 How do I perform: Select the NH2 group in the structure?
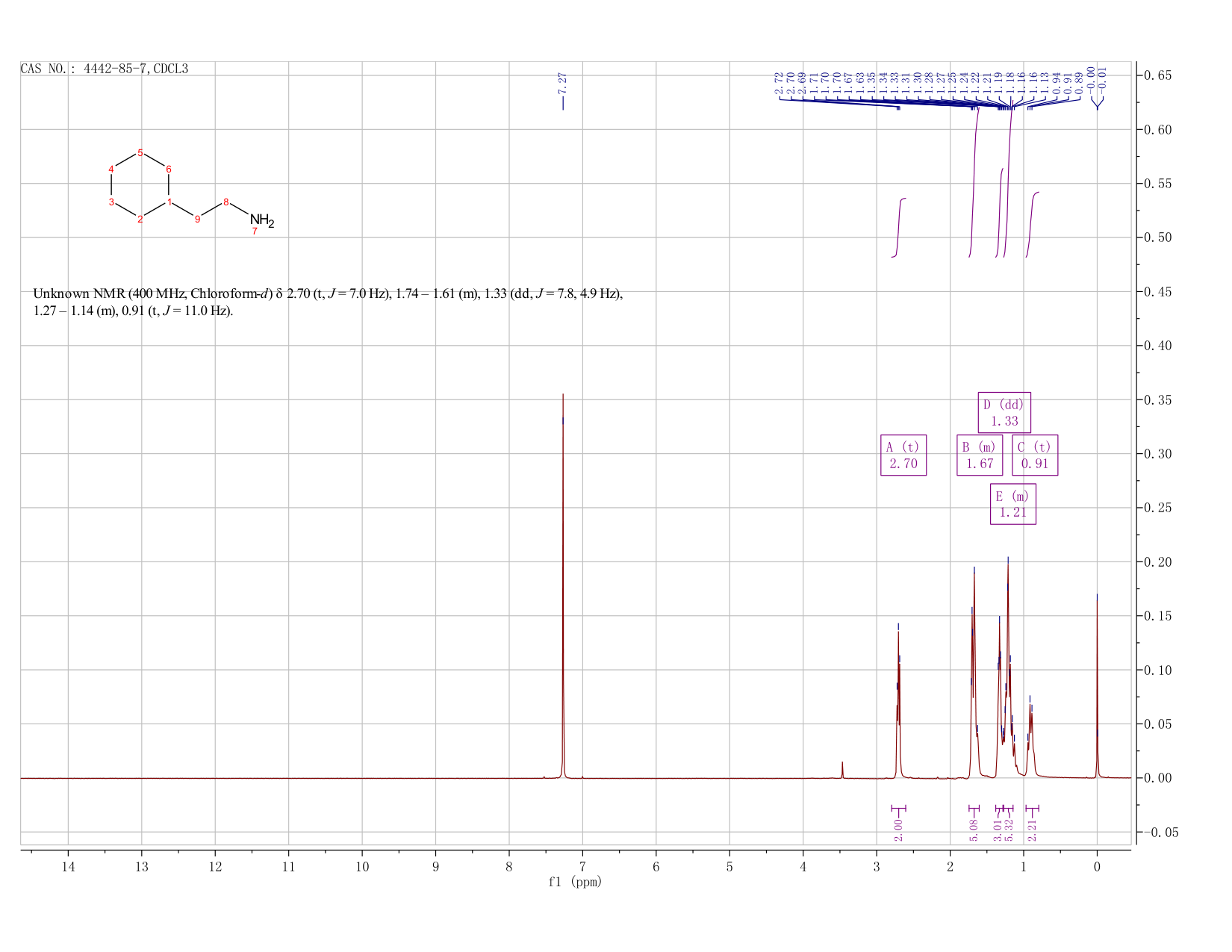pyautogui.click(x=262, y=220)
